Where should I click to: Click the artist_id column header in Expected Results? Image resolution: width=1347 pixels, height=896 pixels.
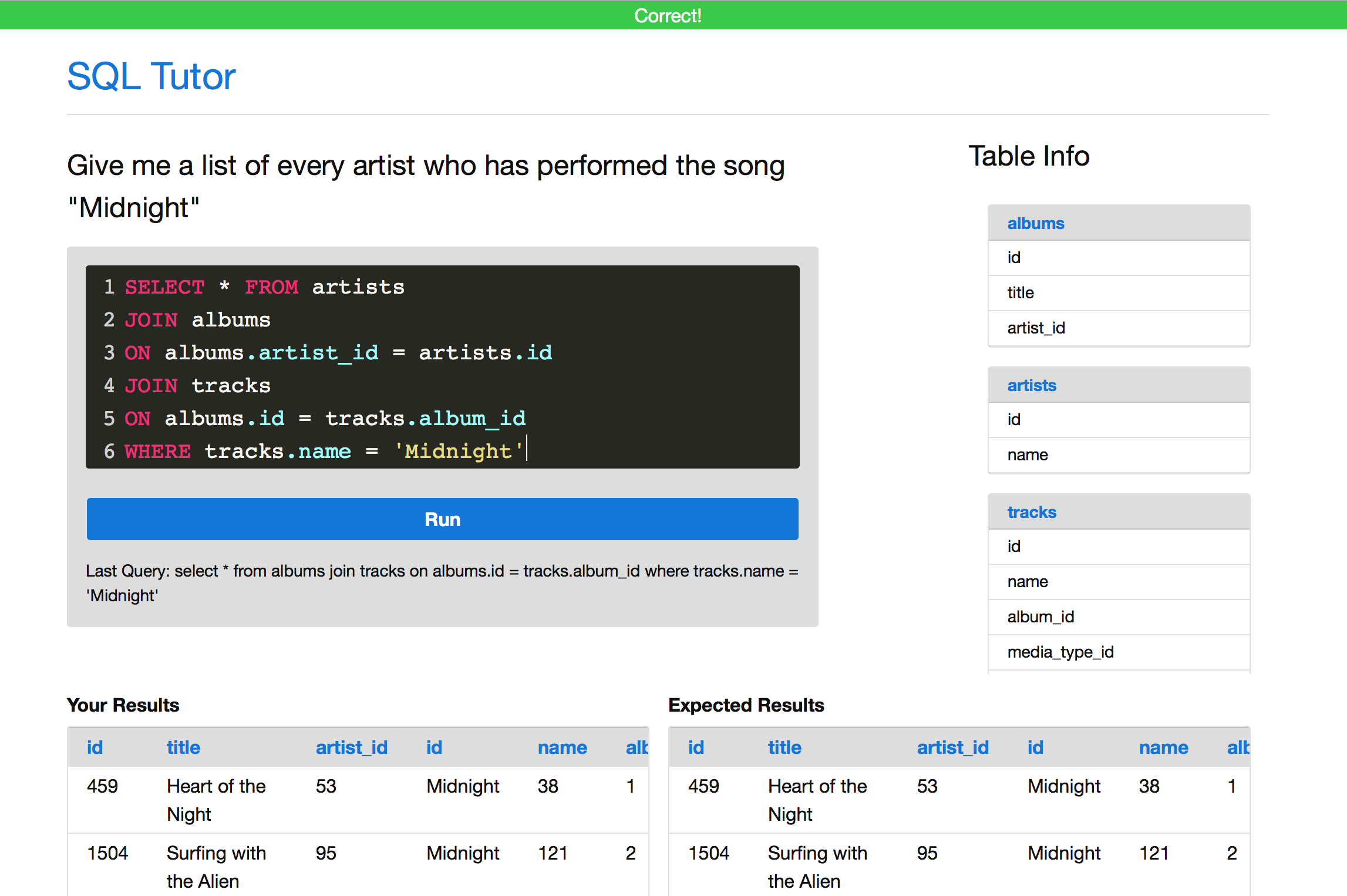[x=953, y=747]
